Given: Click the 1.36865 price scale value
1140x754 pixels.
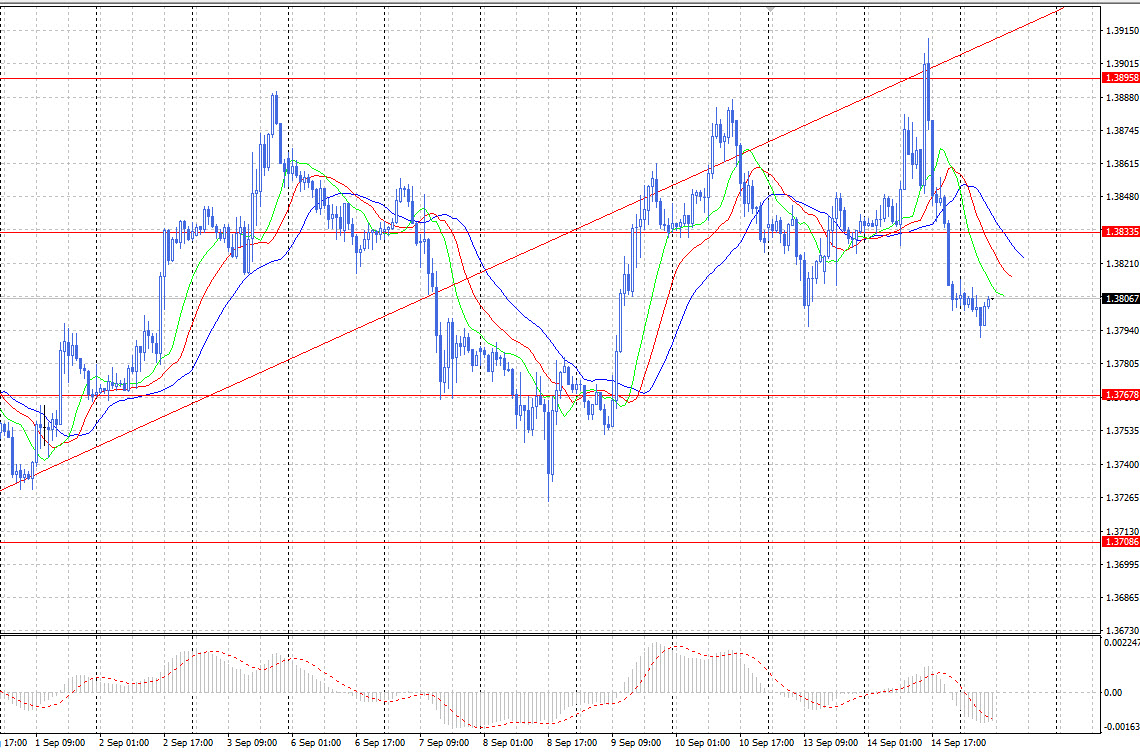Looking at the screenshot, I should pyautogui.click(x=1122, y=598).
